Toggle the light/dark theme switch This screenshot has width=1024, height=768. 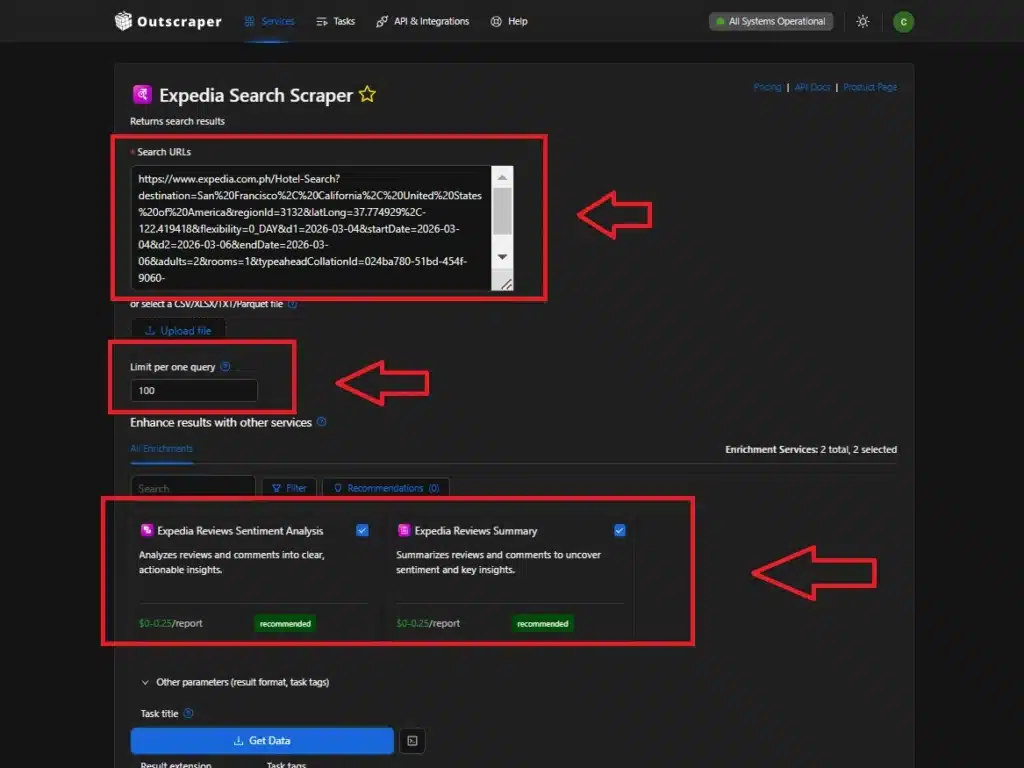click(863, 20)
